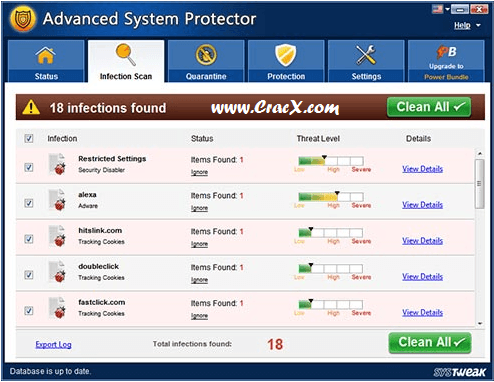Click 'Total infections found:' label
494x382 pixels.
[192, 344]
